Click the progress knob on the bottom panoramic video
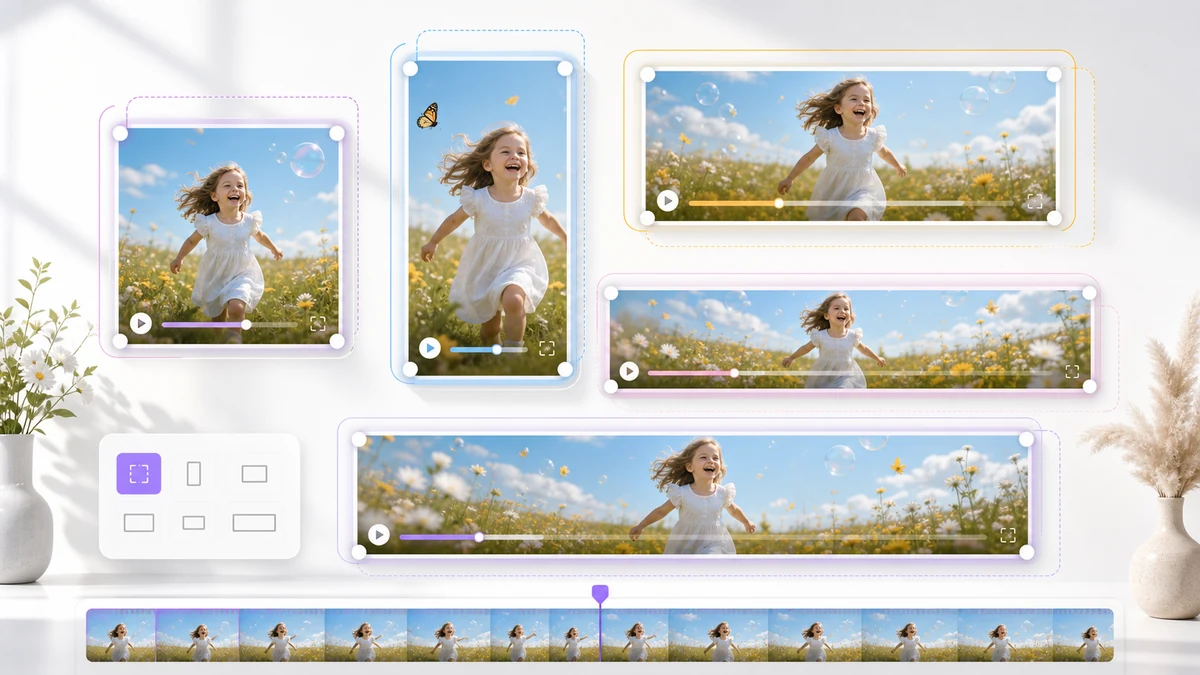The height and width of the screenshot is (675, 1200). (479, 537)
